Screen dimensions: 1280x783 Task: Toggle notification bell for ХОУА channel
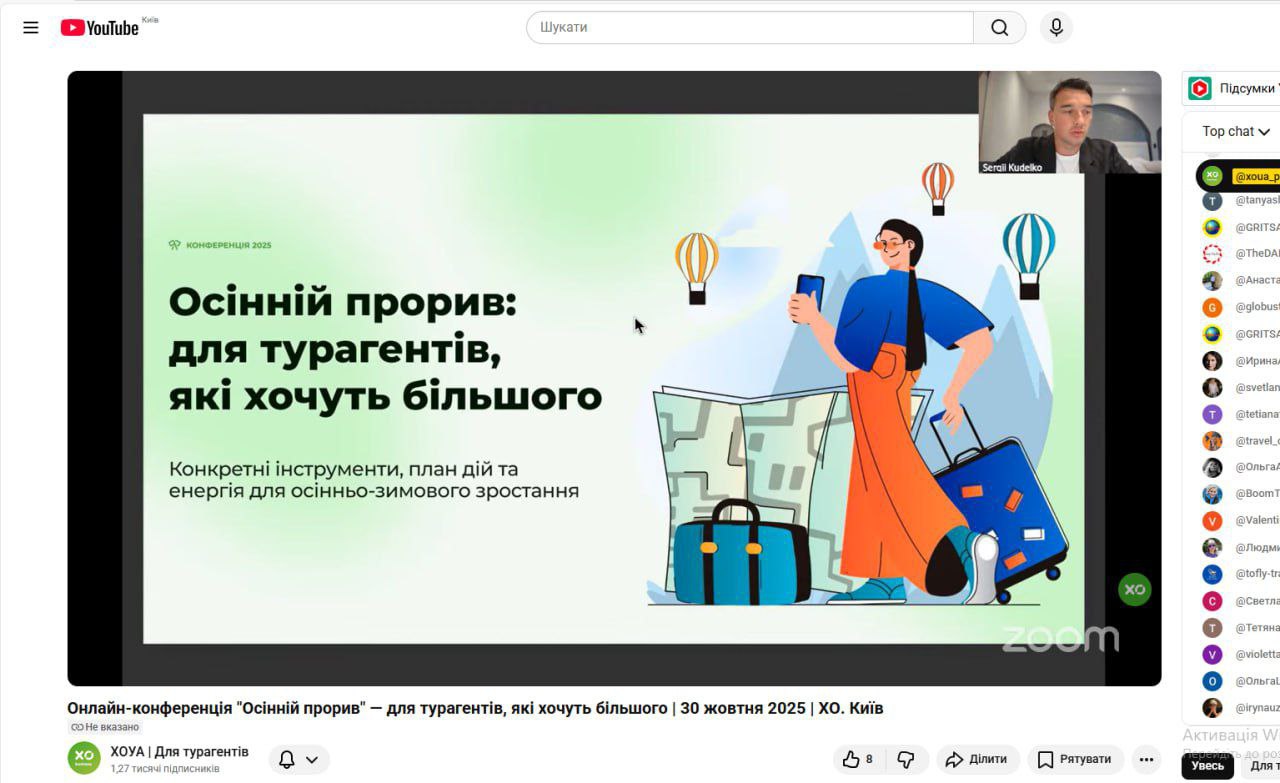pyautogui.click(x=287, y=760)
